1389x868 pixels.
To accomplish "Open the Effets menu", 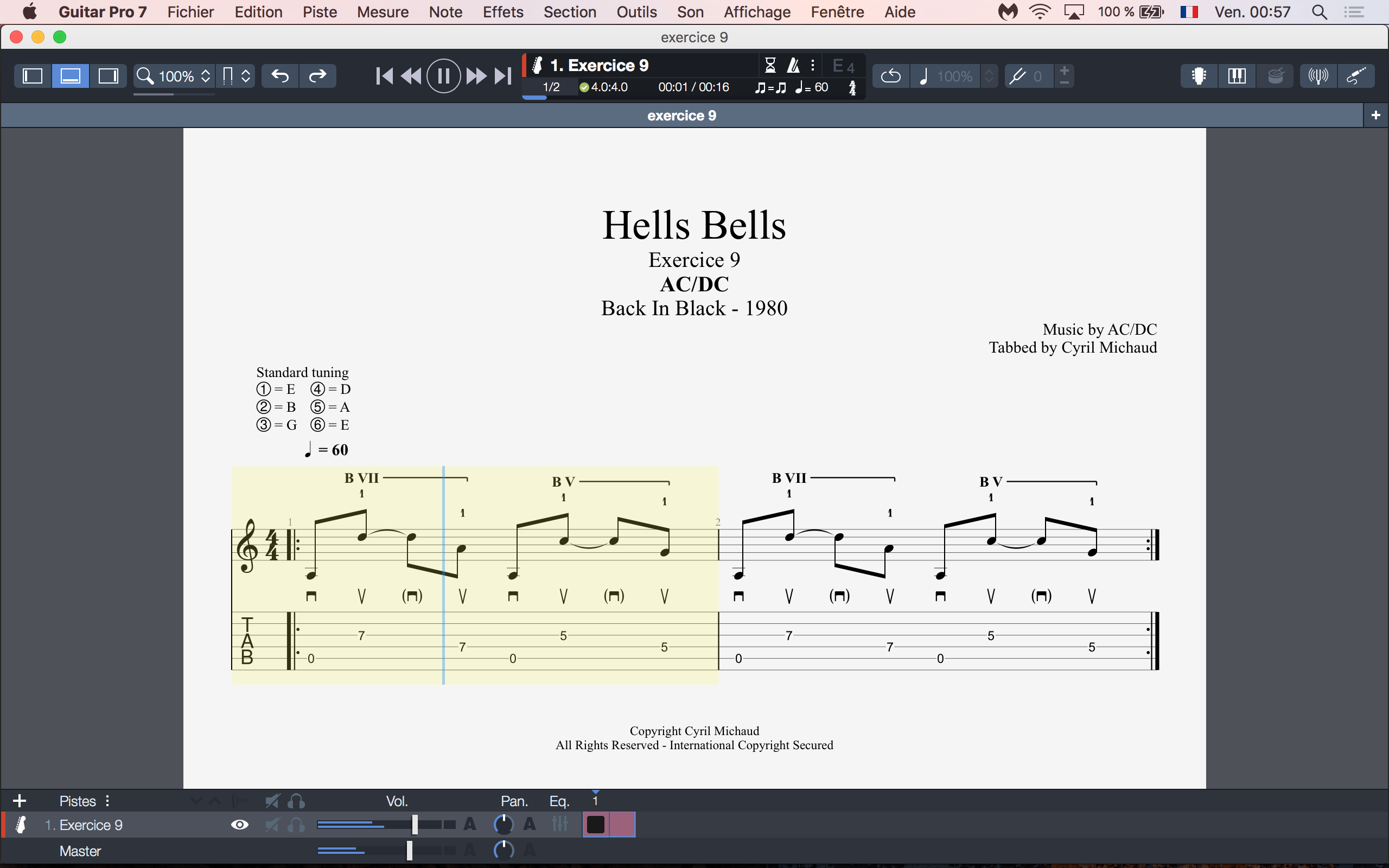I will coord(503,12).
